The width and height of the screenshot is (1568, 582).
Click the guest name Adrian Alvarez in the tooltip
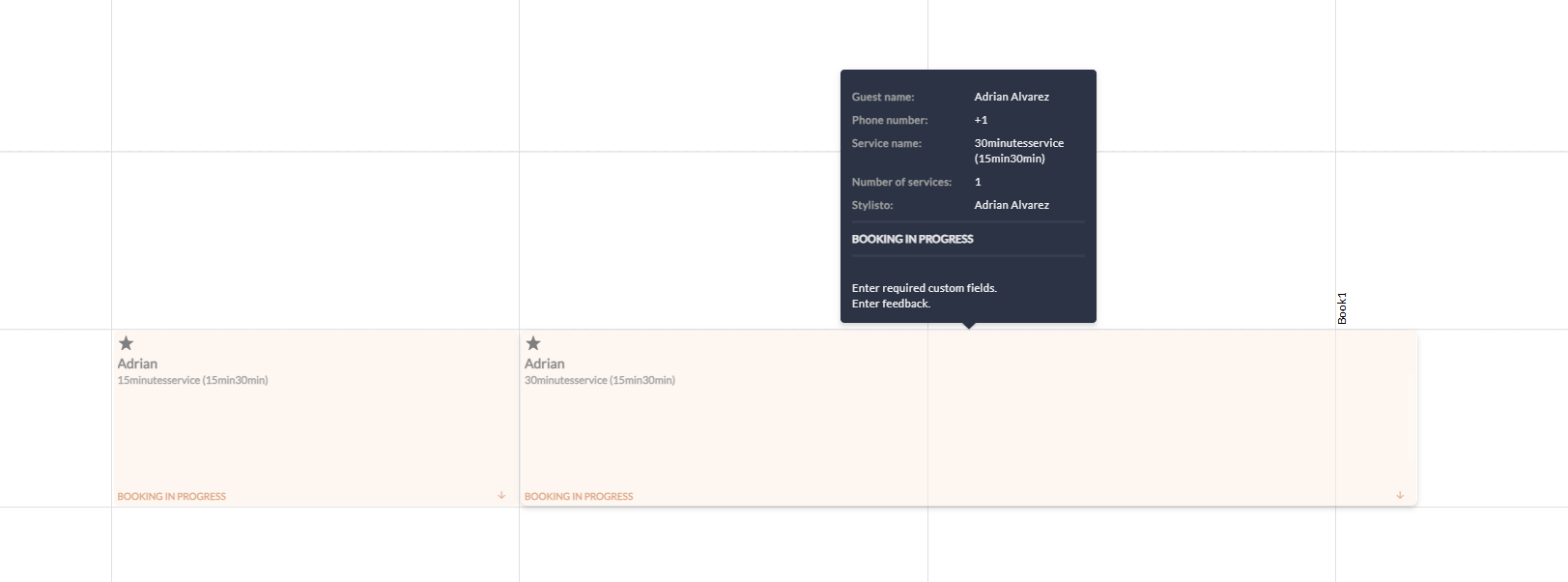[x=1012, y=97]
